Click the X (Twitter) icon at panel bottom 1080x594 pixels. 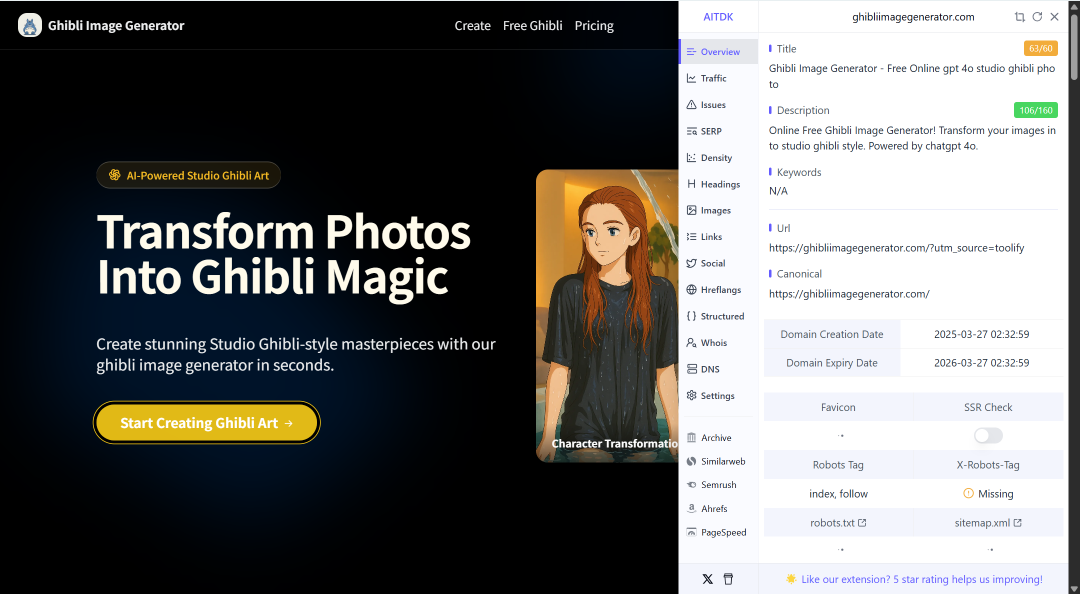[707, 579]
